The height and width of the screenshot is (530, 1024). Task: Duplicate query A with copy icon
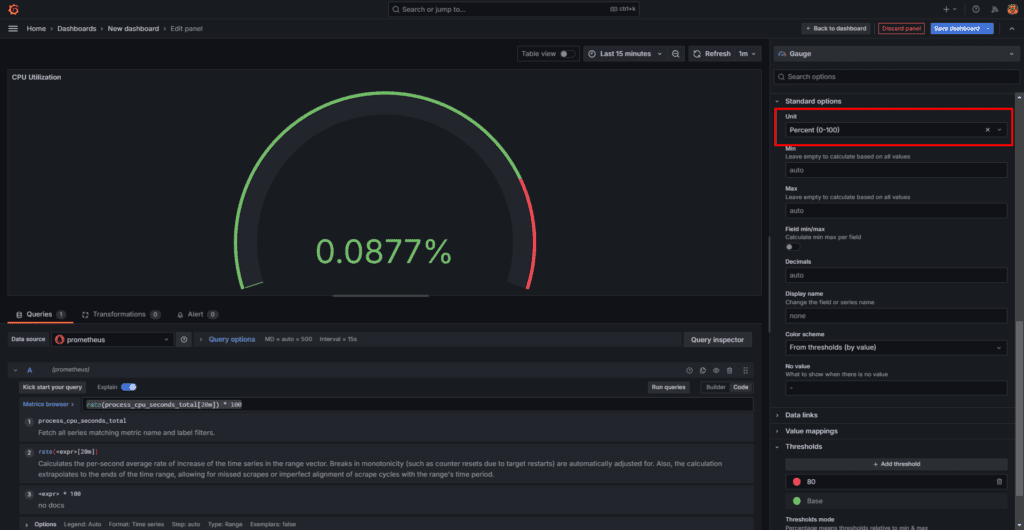703,370
